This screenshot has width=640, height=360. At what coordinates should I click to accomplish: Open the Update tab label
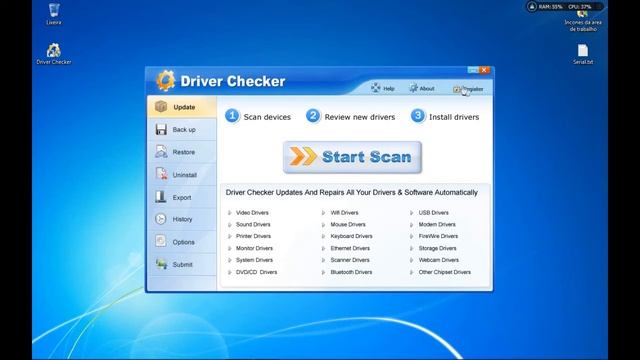[184, 107]
